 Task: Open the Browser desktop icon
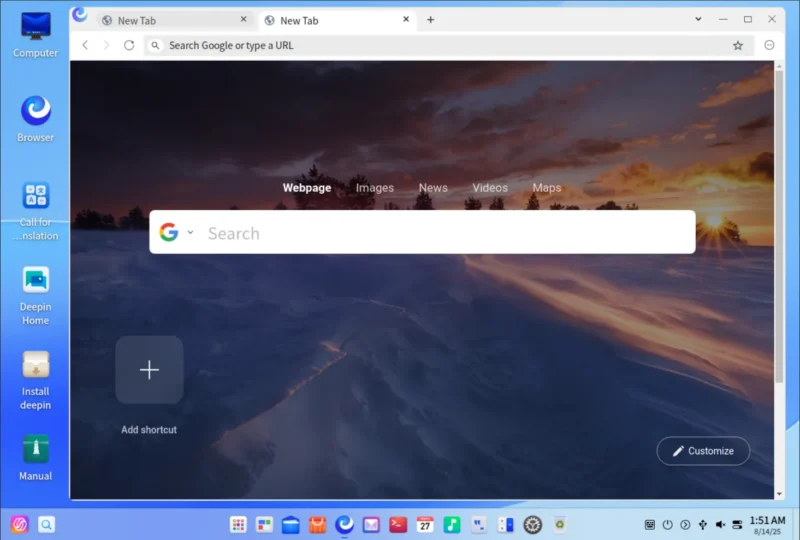tap(36, 118)
